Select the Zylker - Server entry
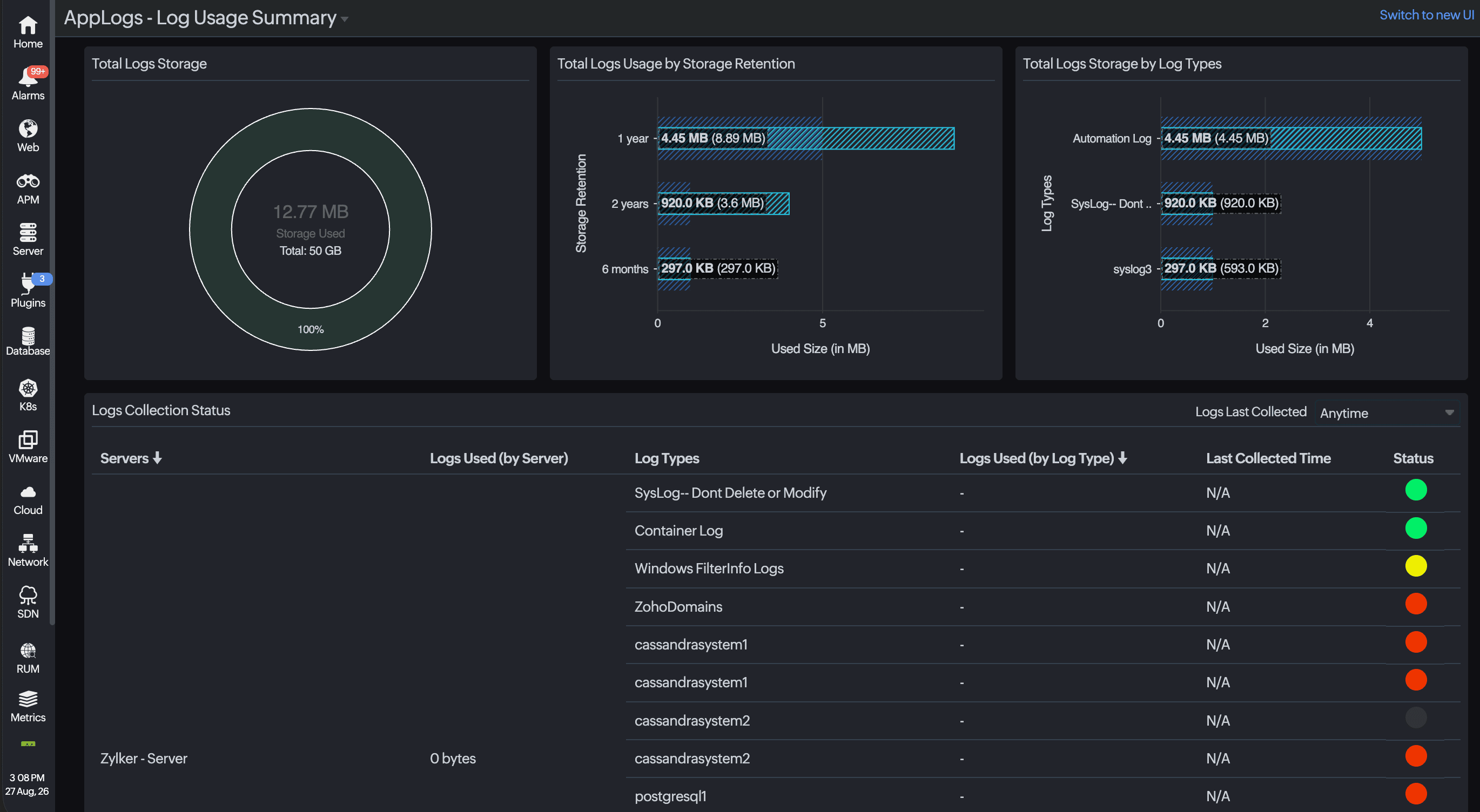 (144, 758)
